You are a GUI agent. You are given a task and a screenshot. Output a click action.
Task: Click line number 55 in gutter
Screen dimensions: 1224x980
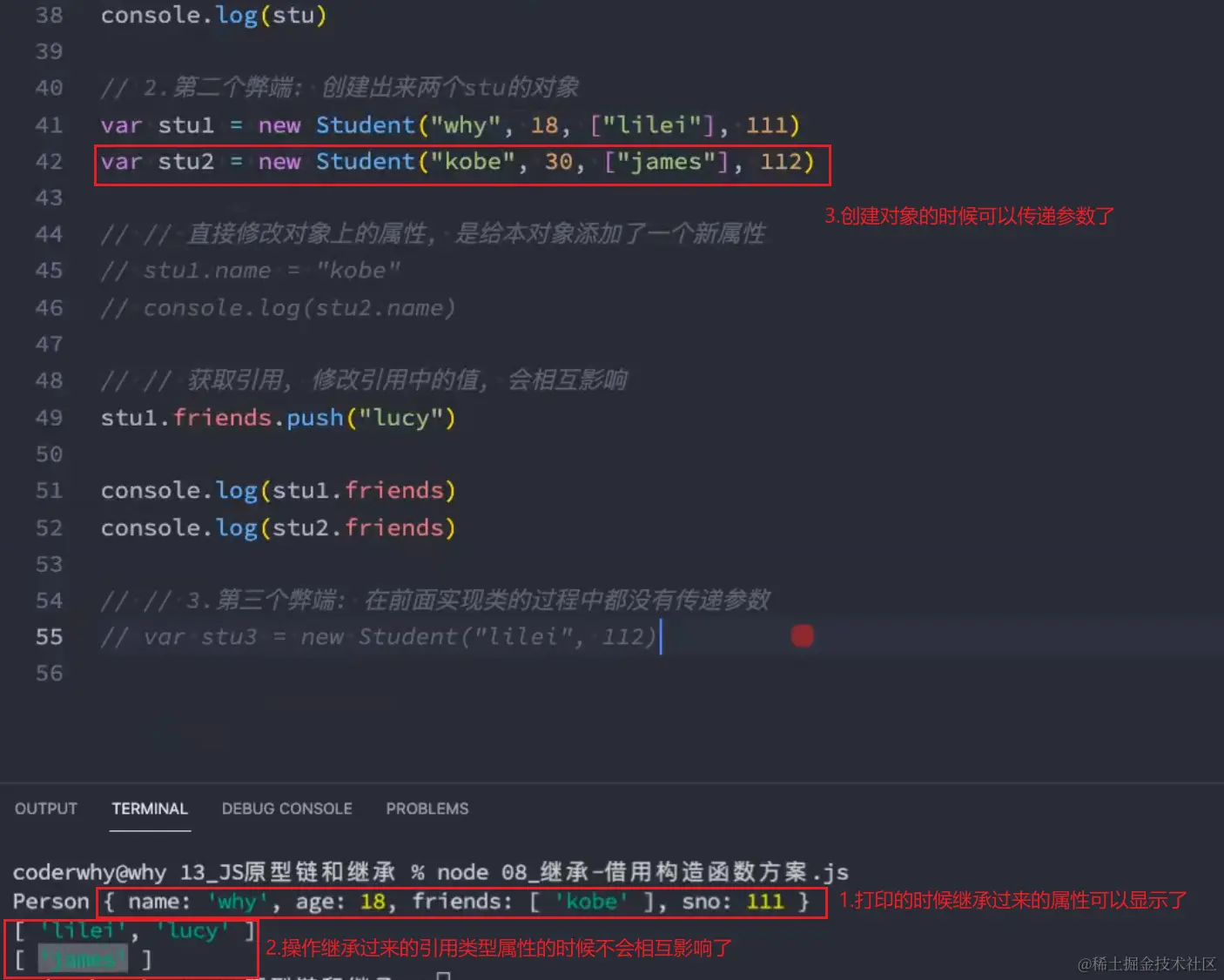pyautogui.click(x=49, y=637)
